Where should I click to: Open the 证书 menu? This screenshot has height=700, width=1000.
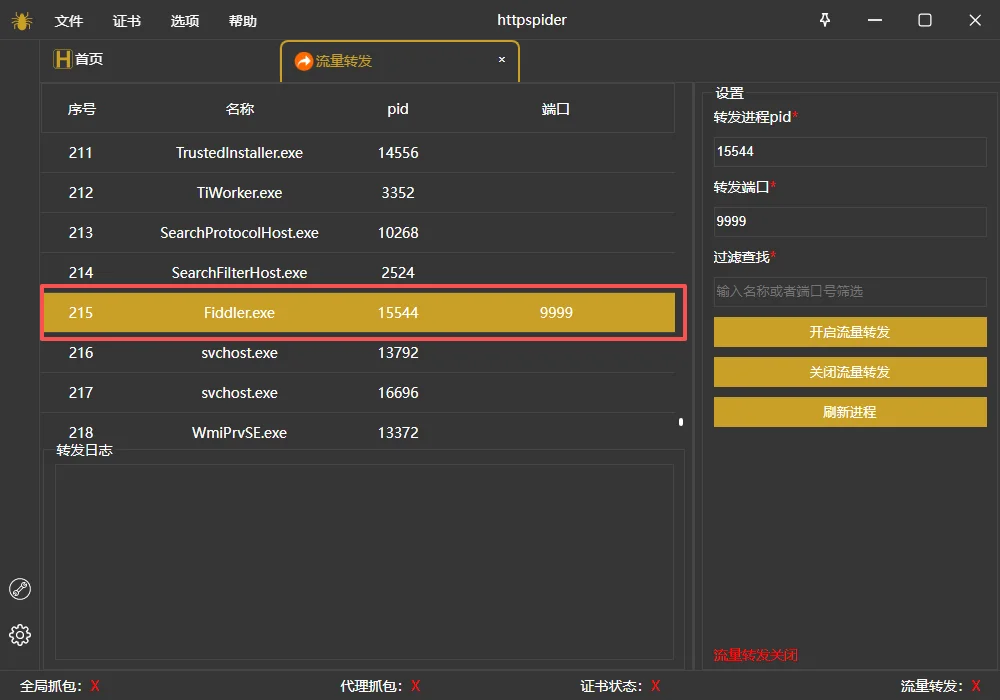coord(127,21)
